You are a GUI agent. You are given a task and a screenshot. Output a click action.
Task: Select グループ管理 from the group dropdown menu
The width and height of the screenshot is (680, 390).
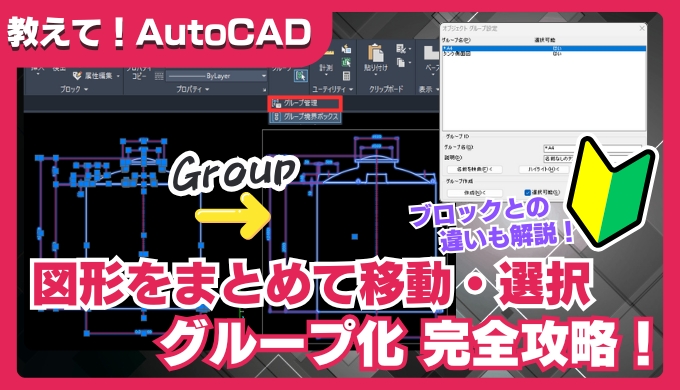tap(305, 103)
